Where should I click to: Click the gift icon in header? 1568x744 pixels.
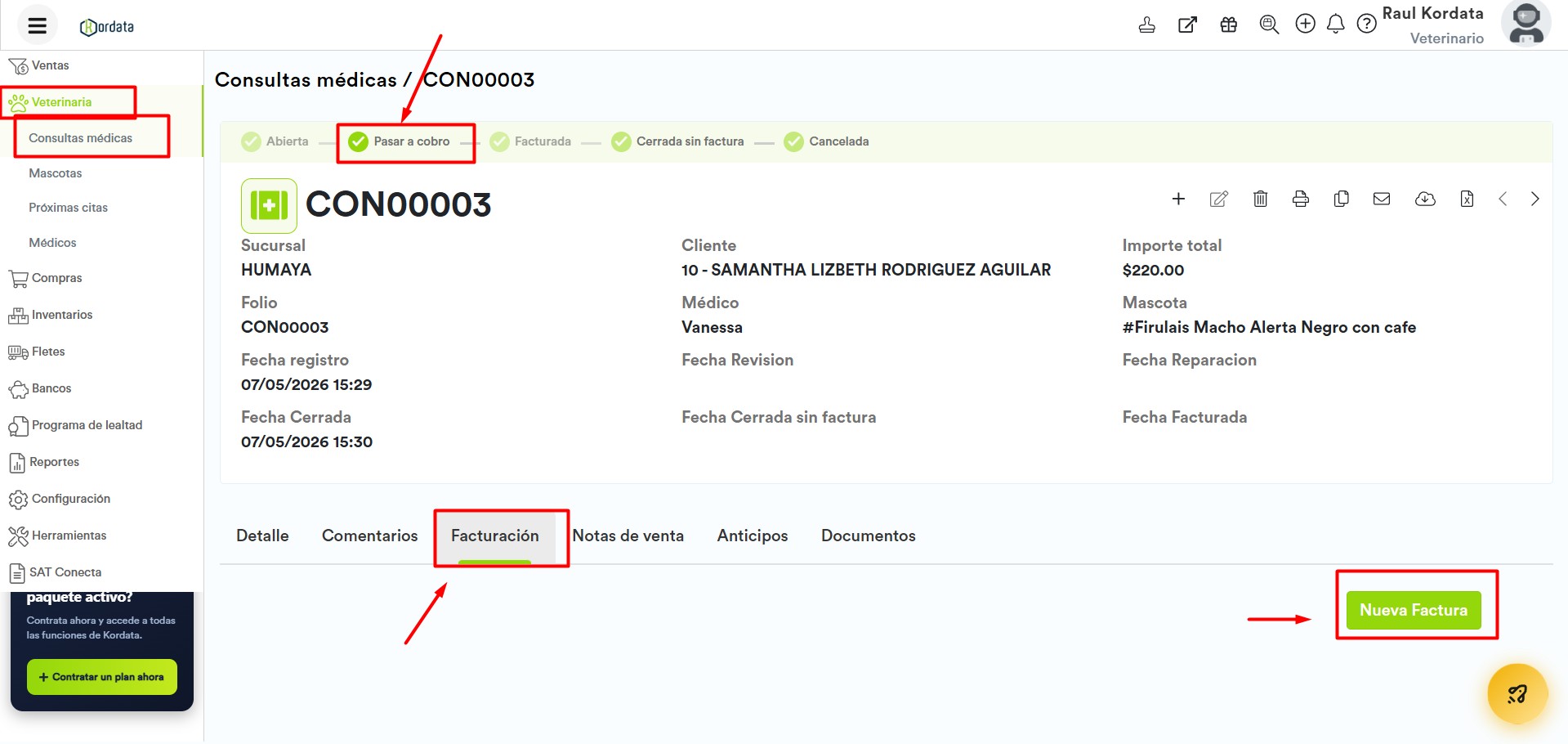(x=1229, y=25)
